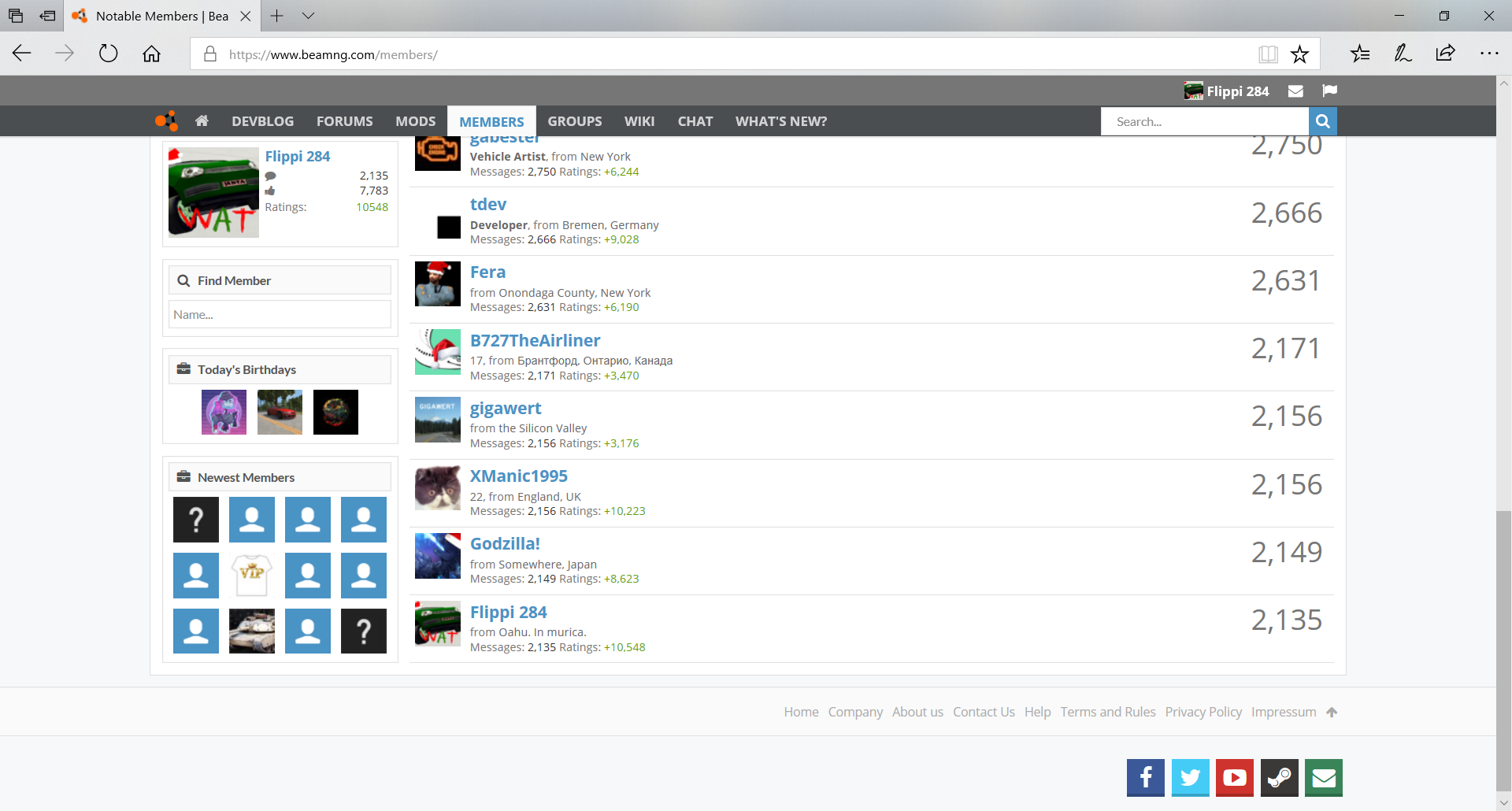Open the Impressum footer link

tap(1284, 712)
